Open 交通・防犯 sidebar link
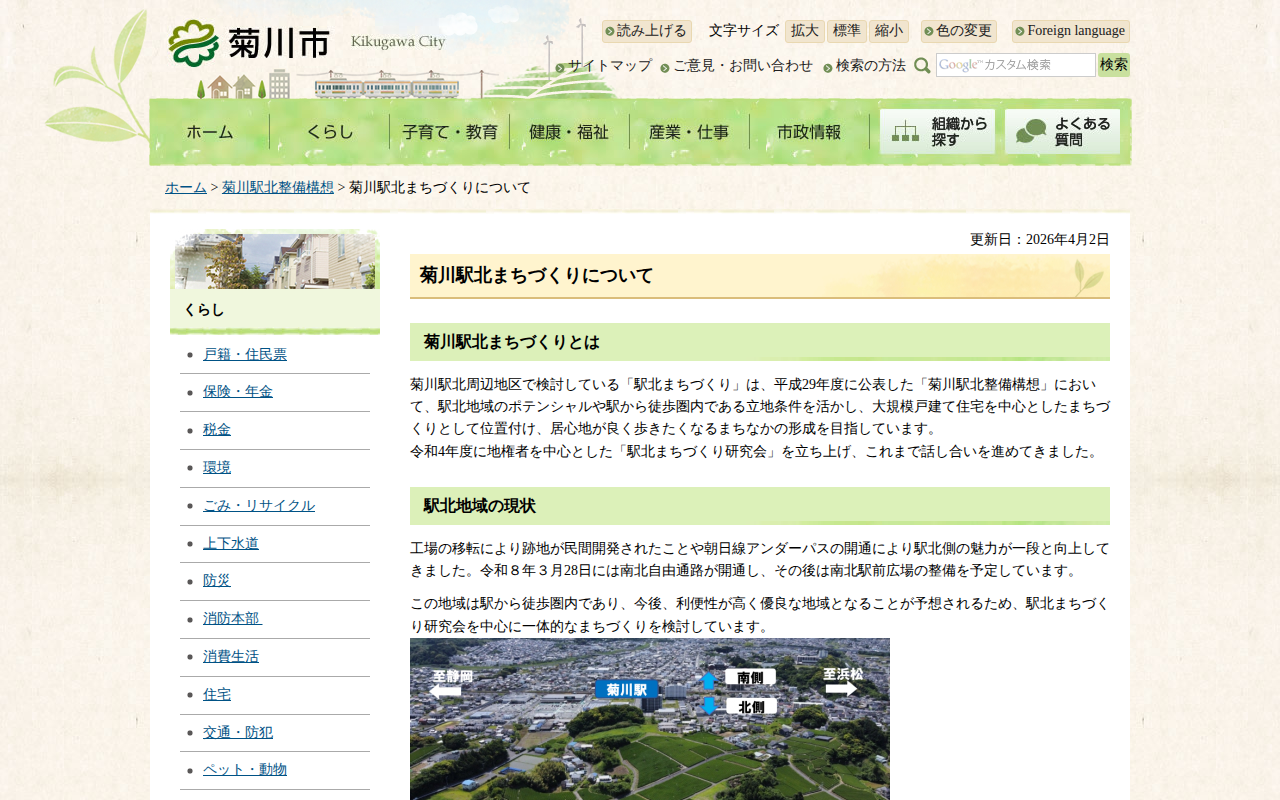Viewport: 1280px width, 800px height. point(238,733)
